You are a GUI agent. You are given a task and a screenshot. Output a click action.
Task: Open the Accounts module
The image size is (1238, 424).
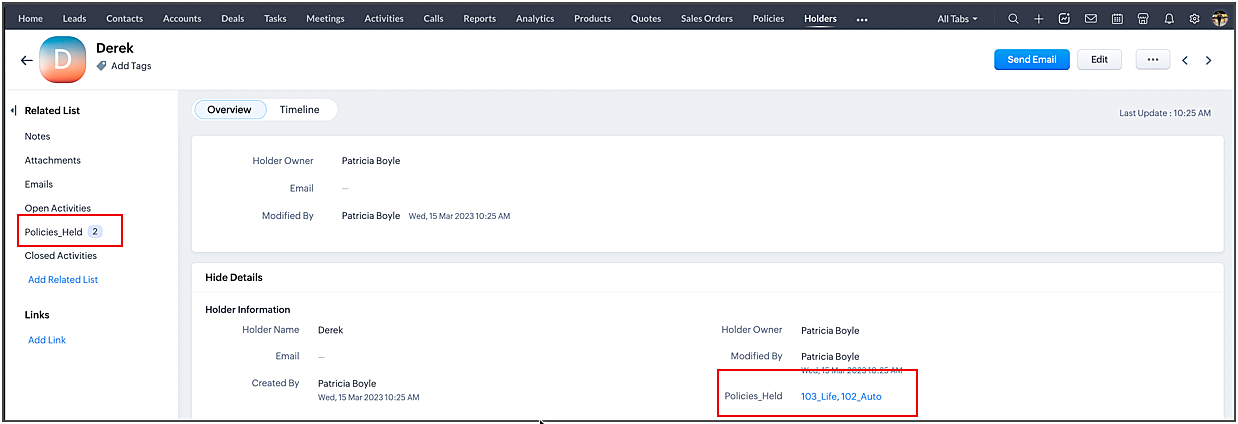tap(182, 19)
